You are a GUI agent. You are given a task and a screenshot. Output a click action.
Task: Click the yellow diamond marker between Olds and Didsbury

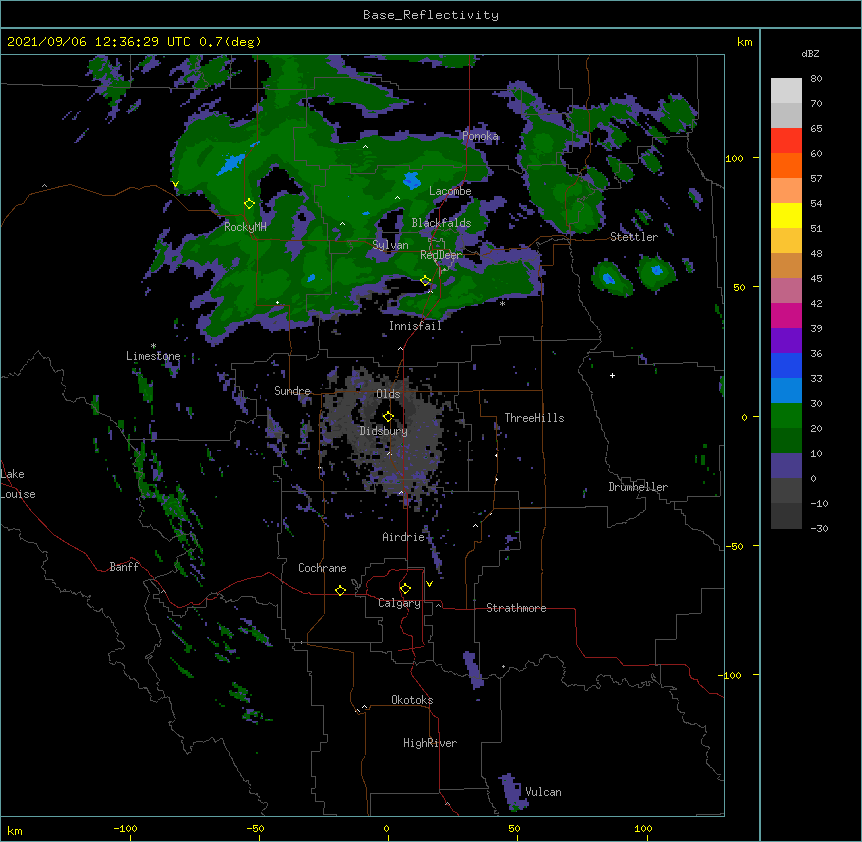(388, 416)
